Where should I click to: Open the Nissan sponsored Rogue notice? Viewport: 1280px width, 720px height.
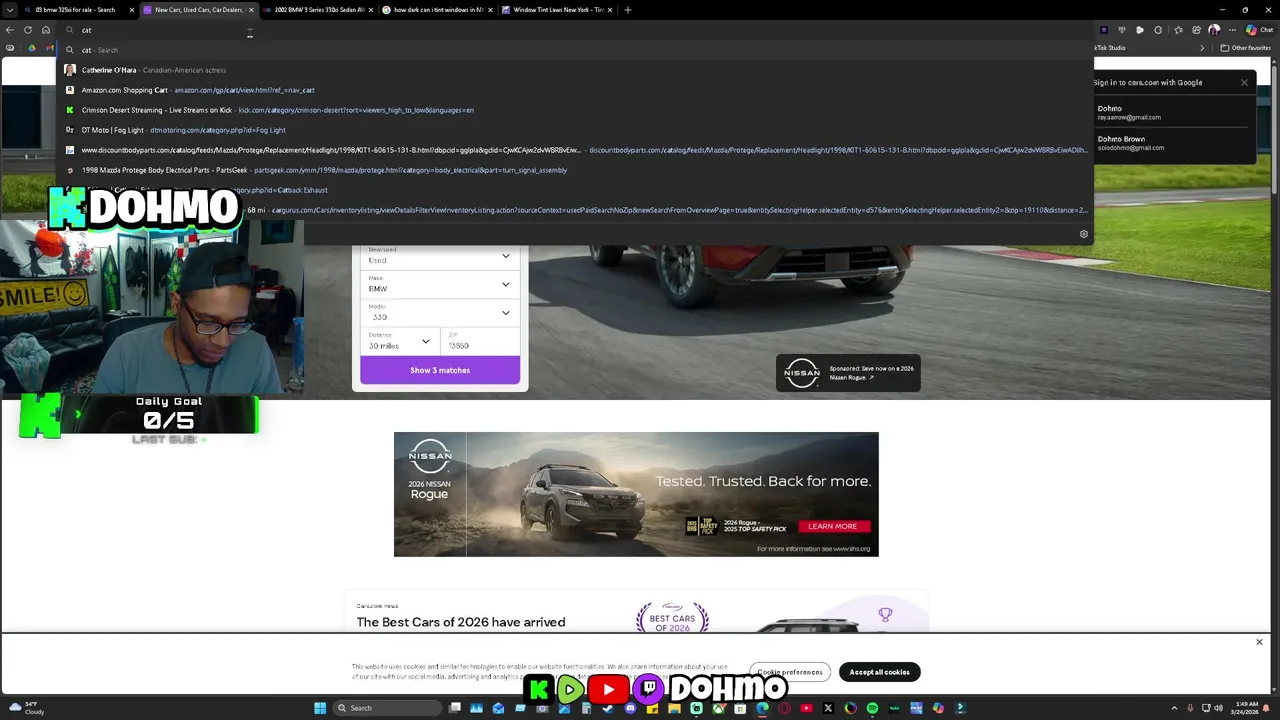click(848, 373)
